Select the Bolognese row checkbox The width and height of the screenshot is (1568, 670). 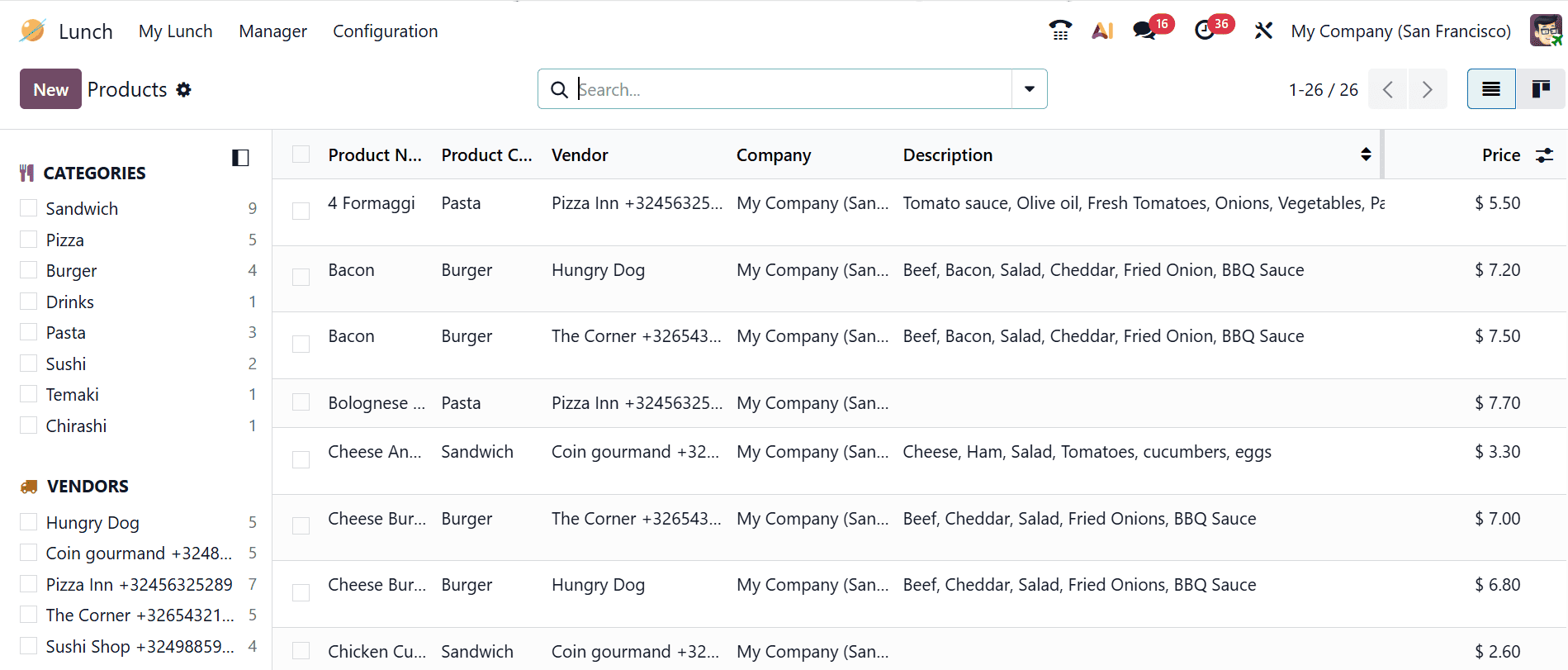(x=301, y=402)
